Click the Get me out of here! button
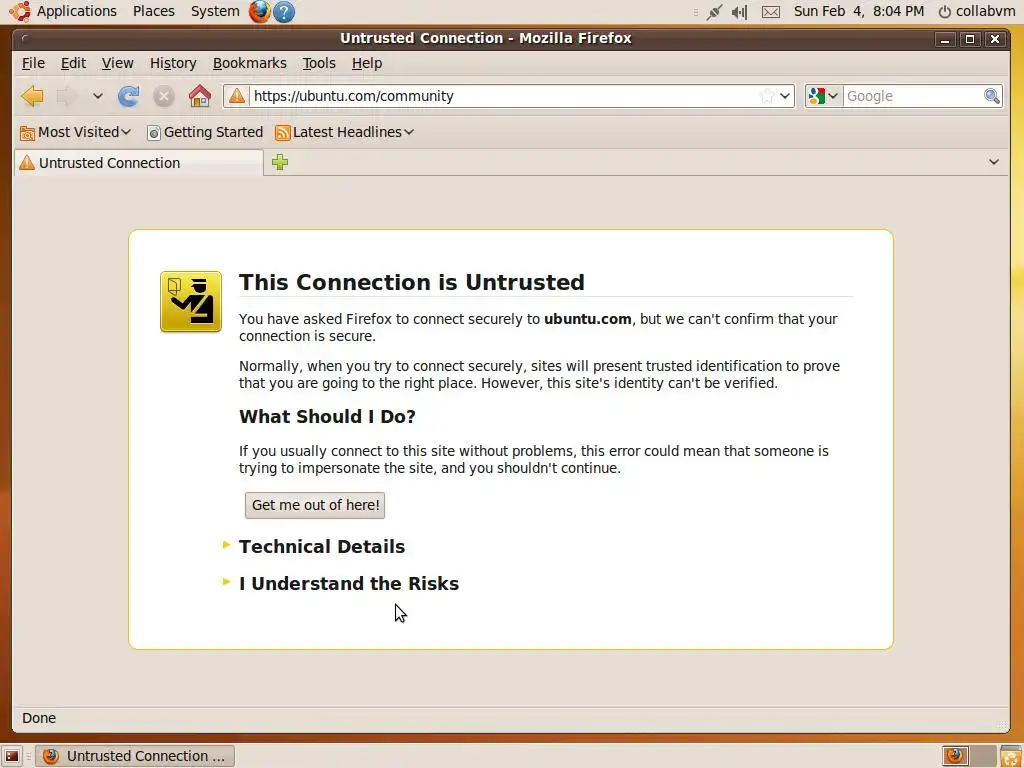Image resolution: width=1024 pixels, height=768 pixels. (315, 505)
